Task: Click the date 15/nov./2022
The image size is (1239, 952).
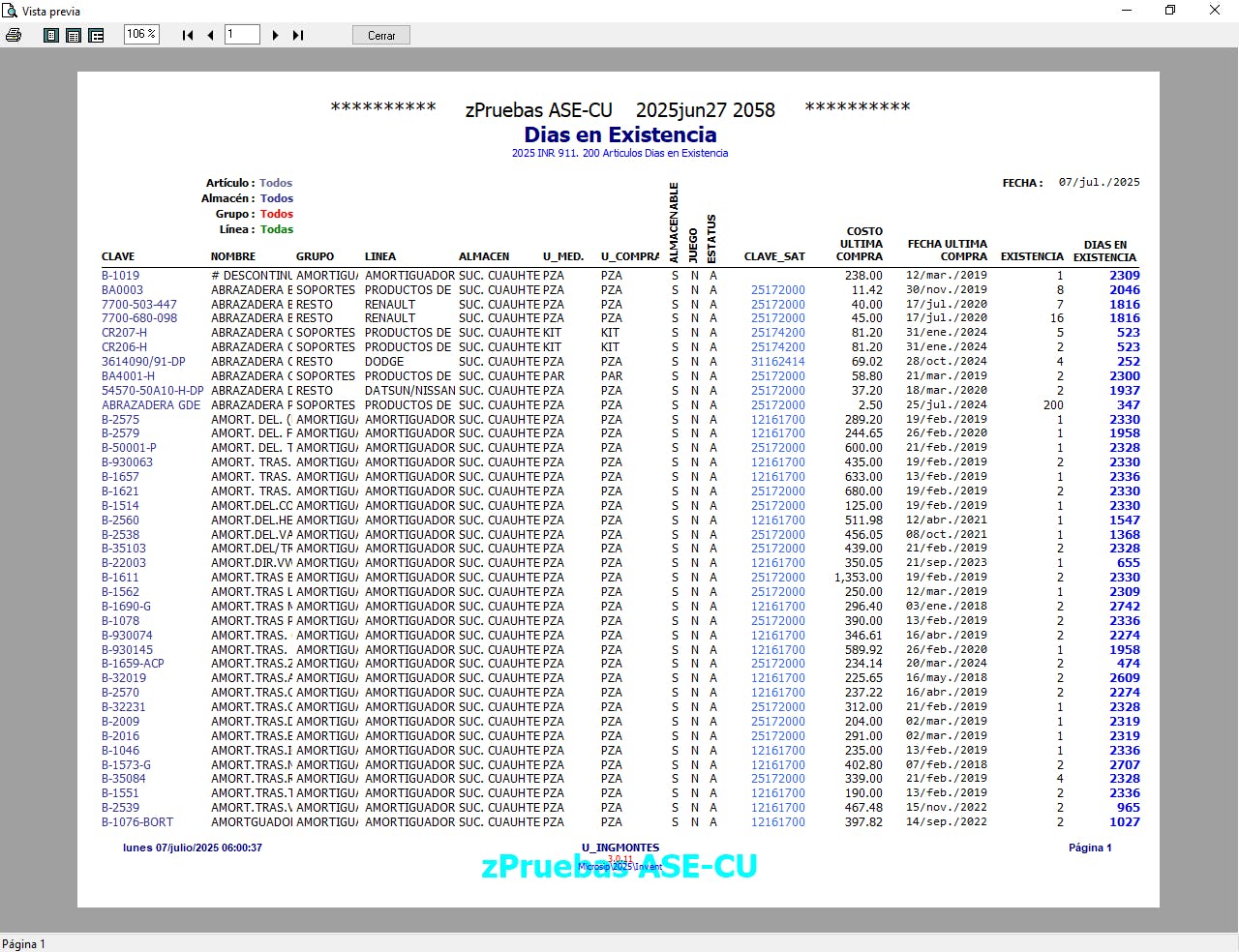Action: [x=947, y=807]
